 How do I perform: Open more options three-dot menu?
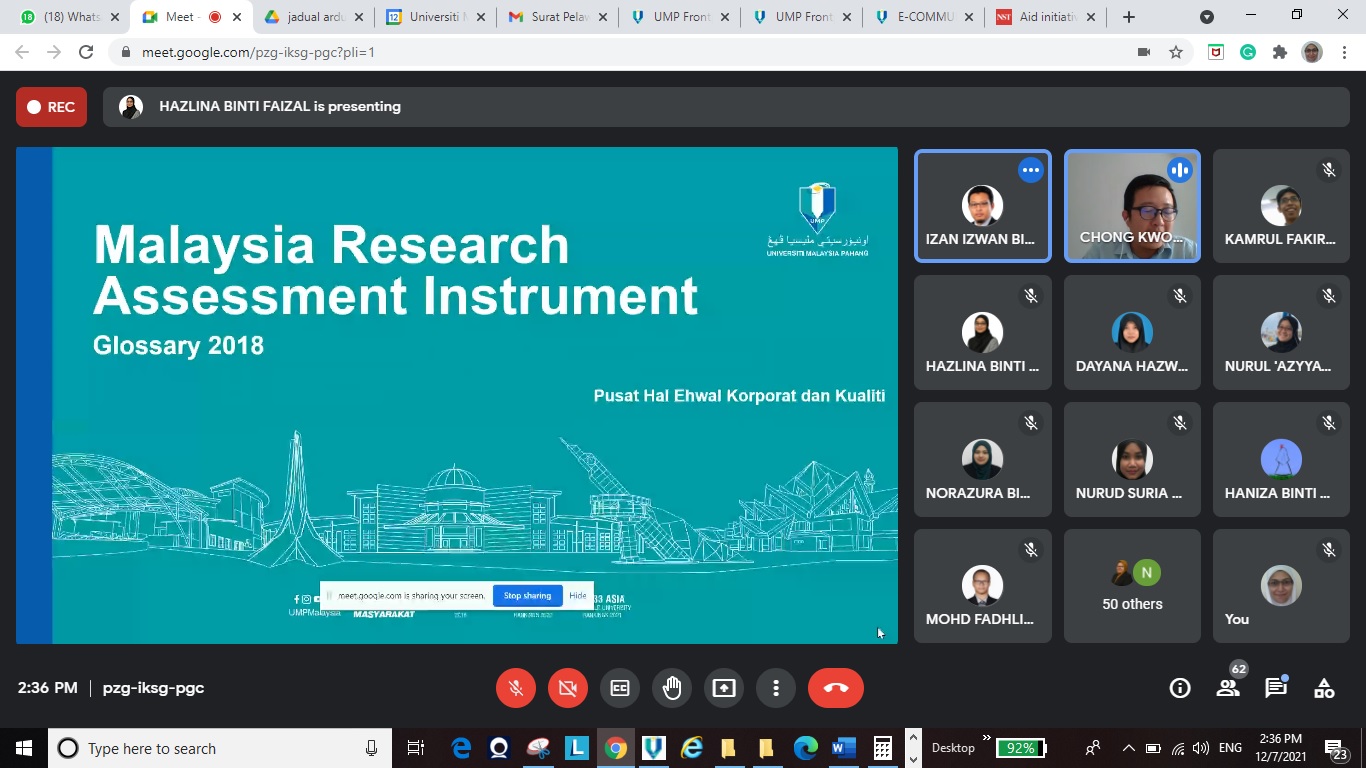coord(776,688)
